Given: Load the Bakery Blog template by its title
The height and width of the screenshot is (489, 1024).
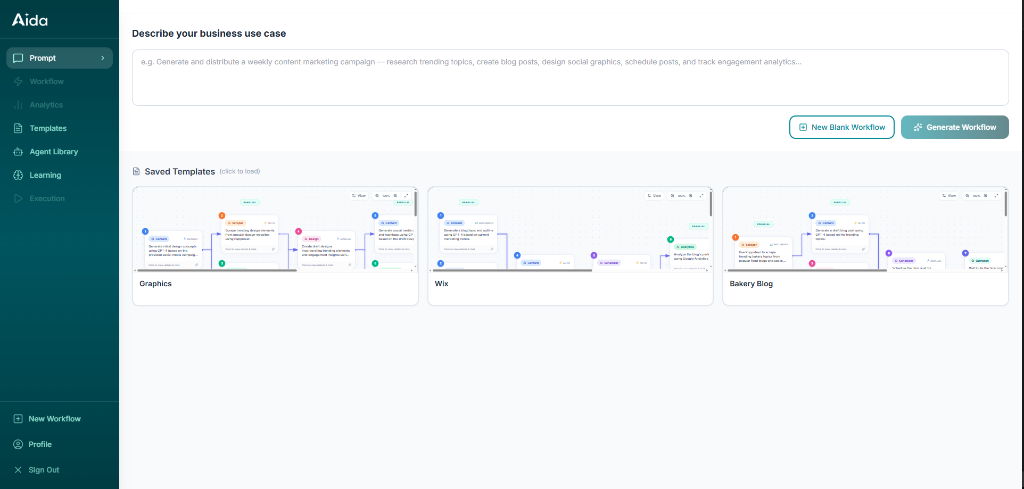Looking at the screenshot, I should tap(751, 284).
